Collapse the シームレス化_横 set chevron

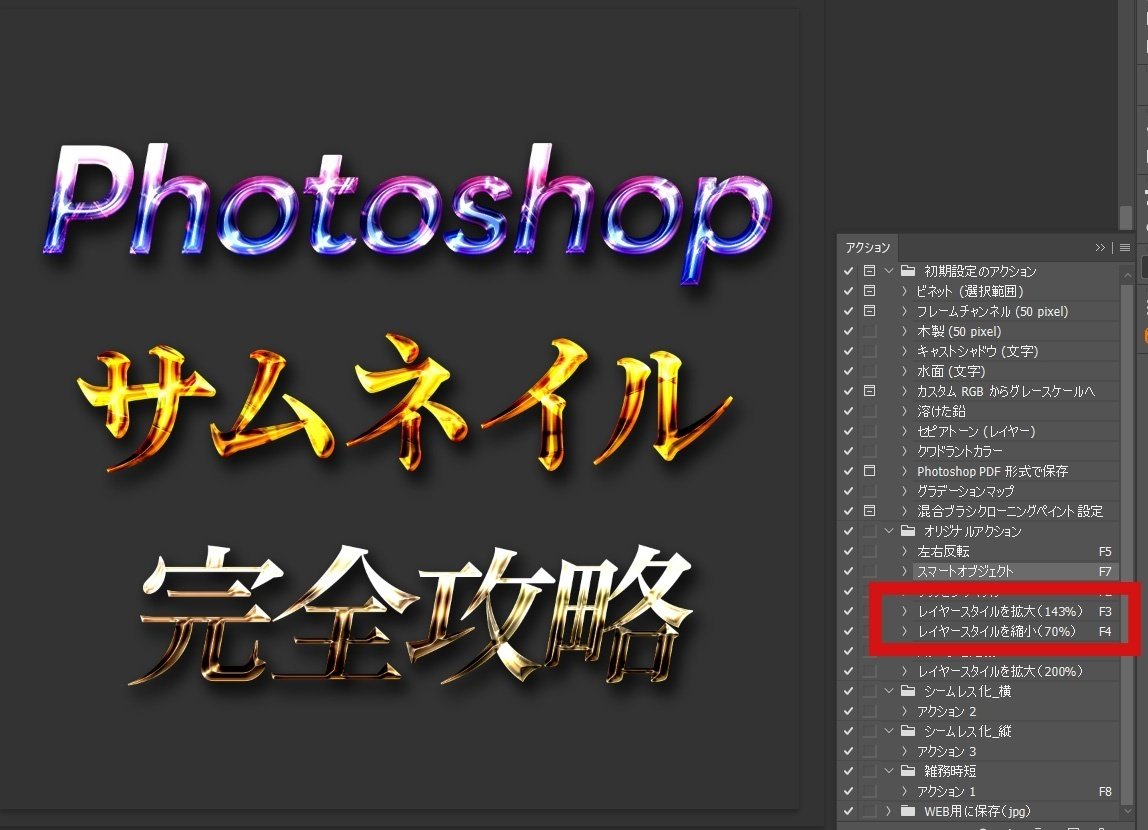tap(889, 691)
